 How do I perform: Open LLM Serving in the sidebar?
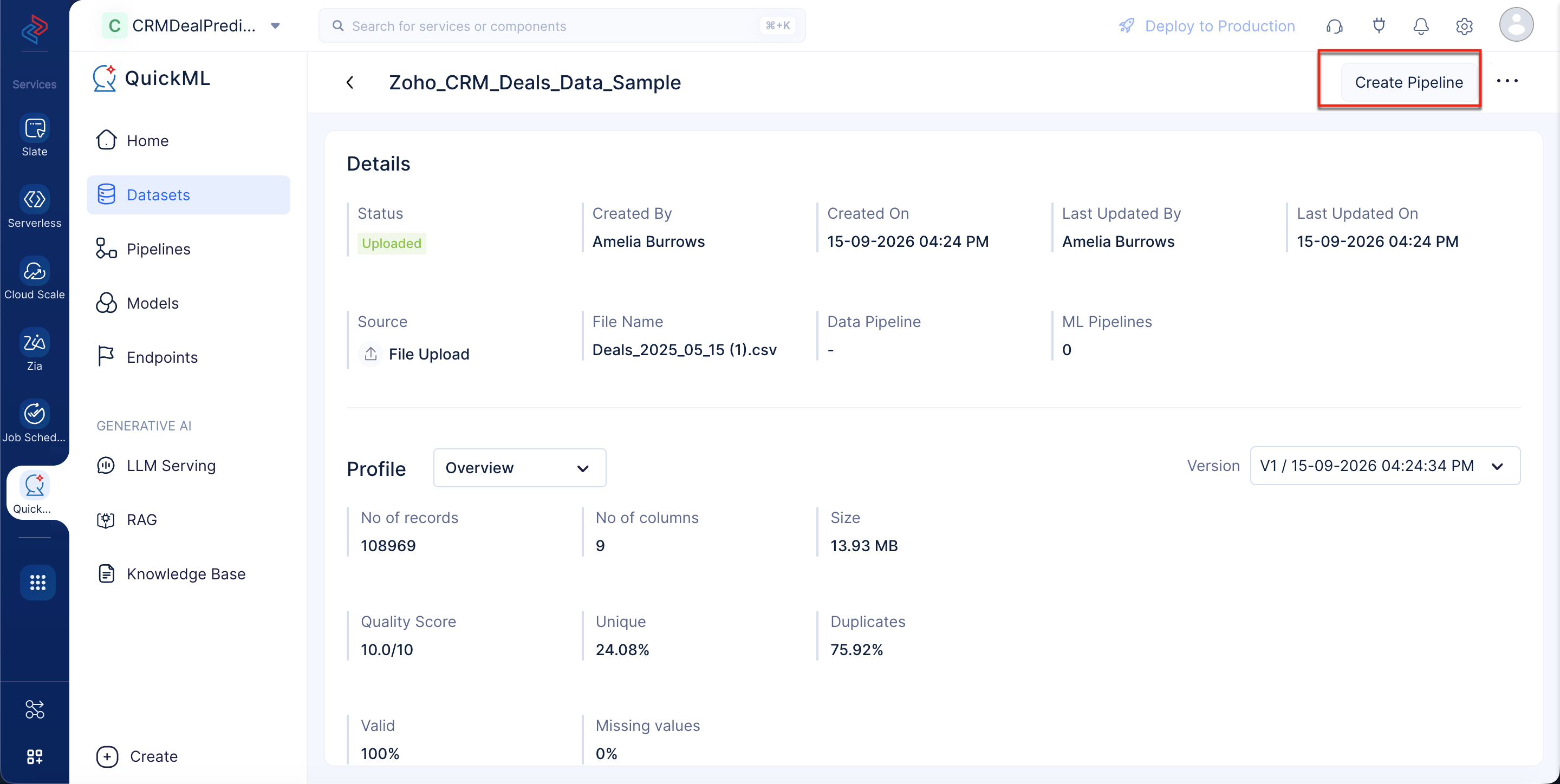(188, 466)
